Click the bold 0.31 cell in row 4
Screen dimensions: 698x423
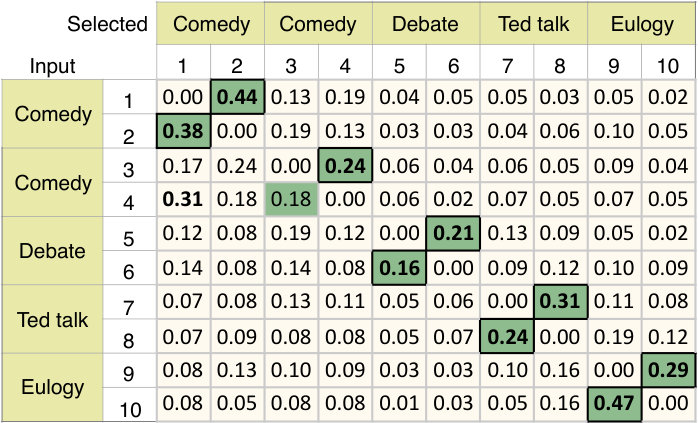pyautogui.click(x=183, y=199)
